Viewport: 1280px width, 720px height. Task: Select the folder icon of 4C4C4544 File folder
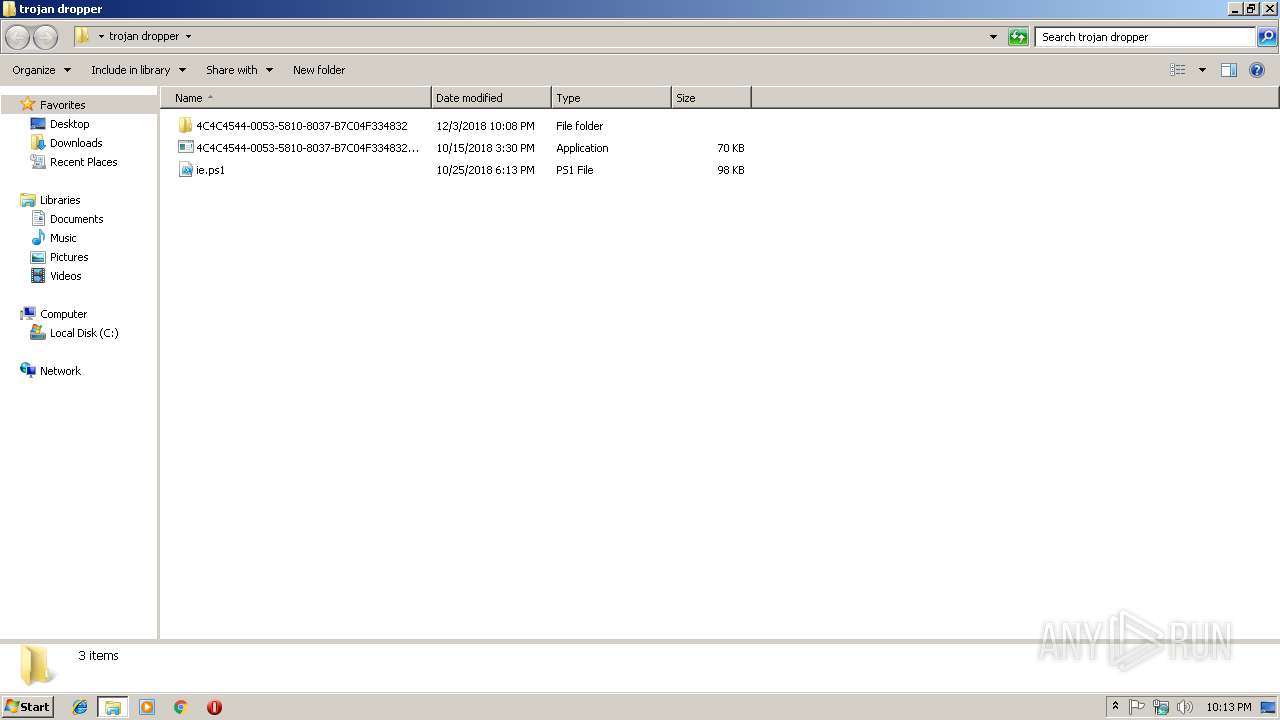(185, 126)
